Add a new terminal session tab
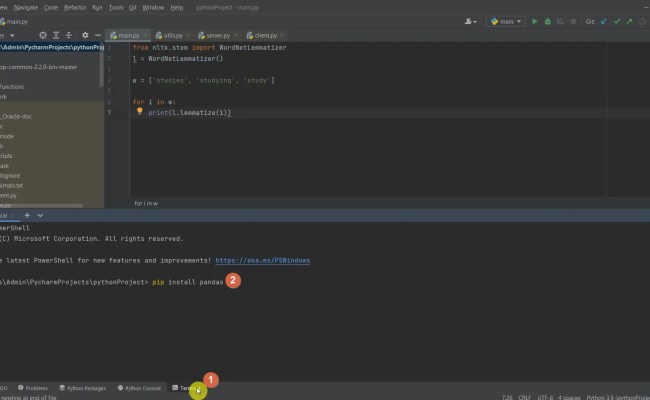 pyautogui.click(x=27, y=216)
